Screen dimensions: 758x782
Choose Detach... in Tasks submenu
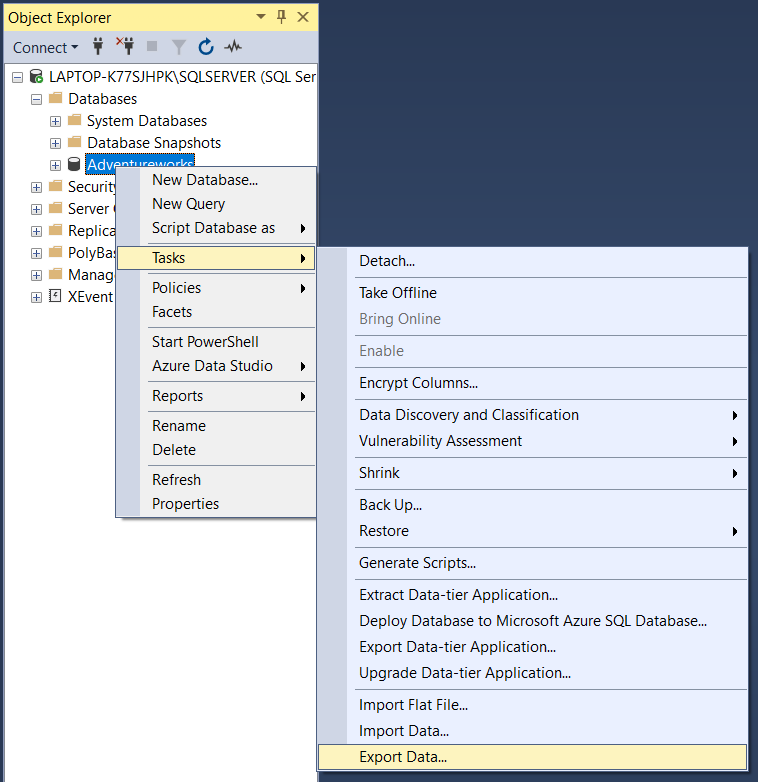pos(533,261)
